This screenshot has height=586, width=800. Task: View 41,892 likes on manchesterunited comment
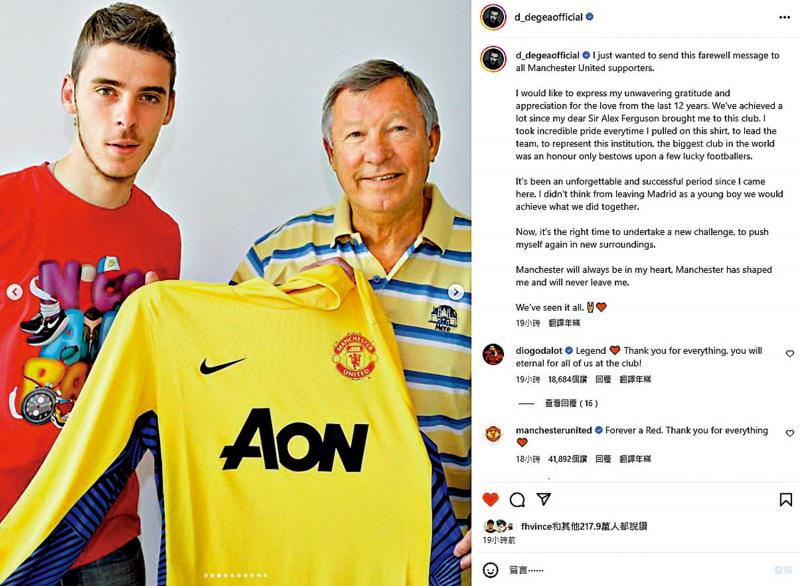(x=567, y=459)
